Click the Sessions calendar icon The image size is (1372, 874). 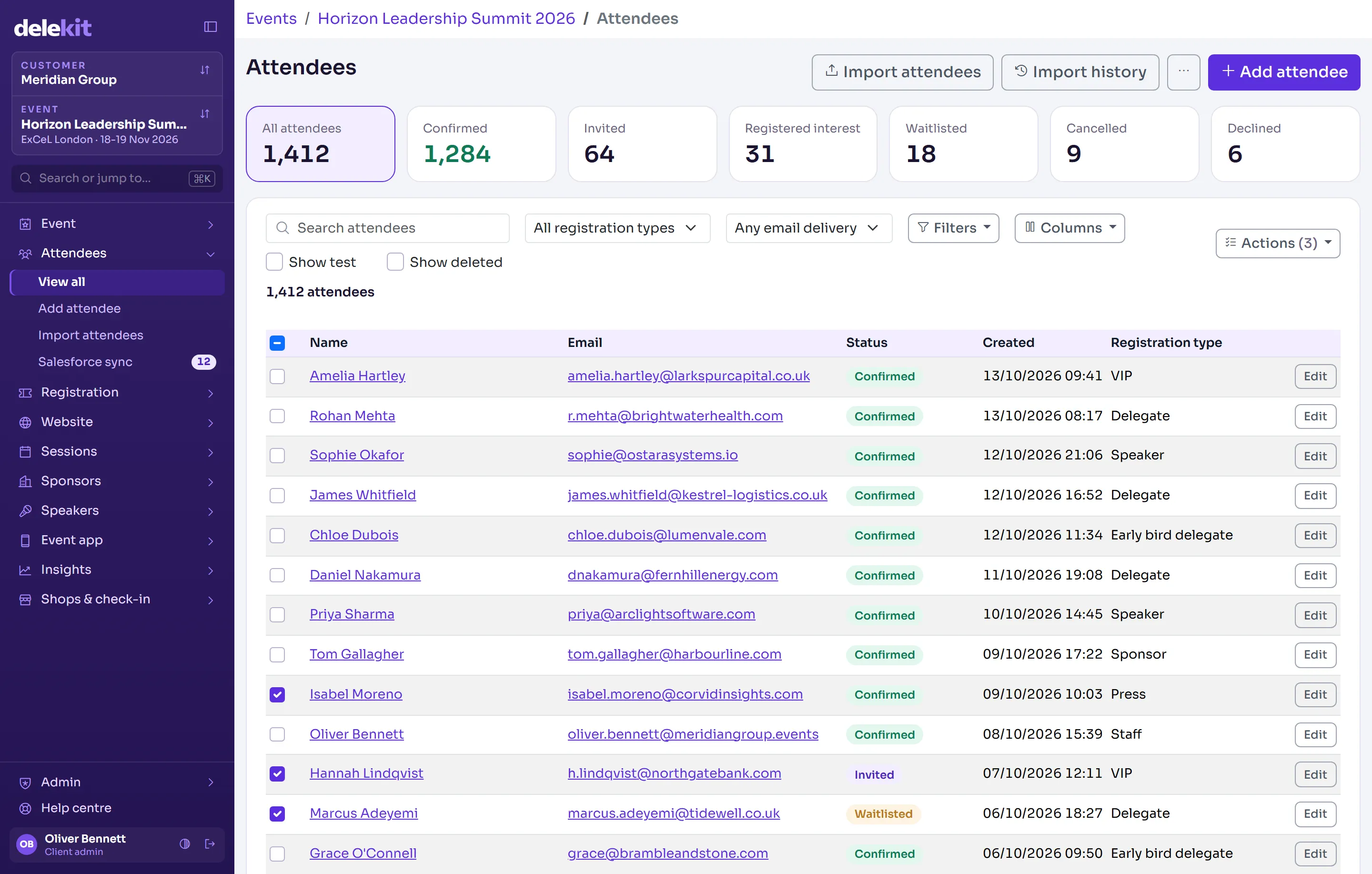pyautogui.click(x=25, y=452)
